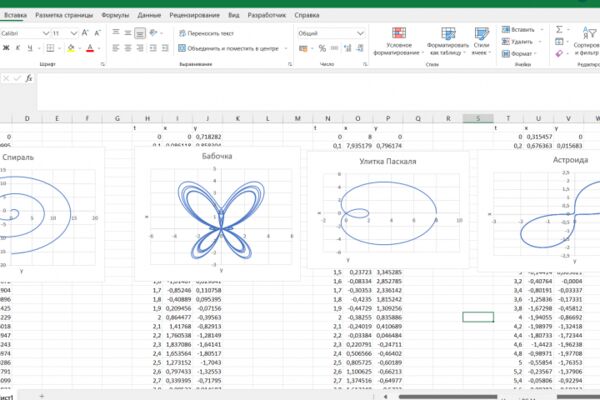Open the Рецензирование tab
The height and width of the screenshot is (400, 600).
coord(194,15)
